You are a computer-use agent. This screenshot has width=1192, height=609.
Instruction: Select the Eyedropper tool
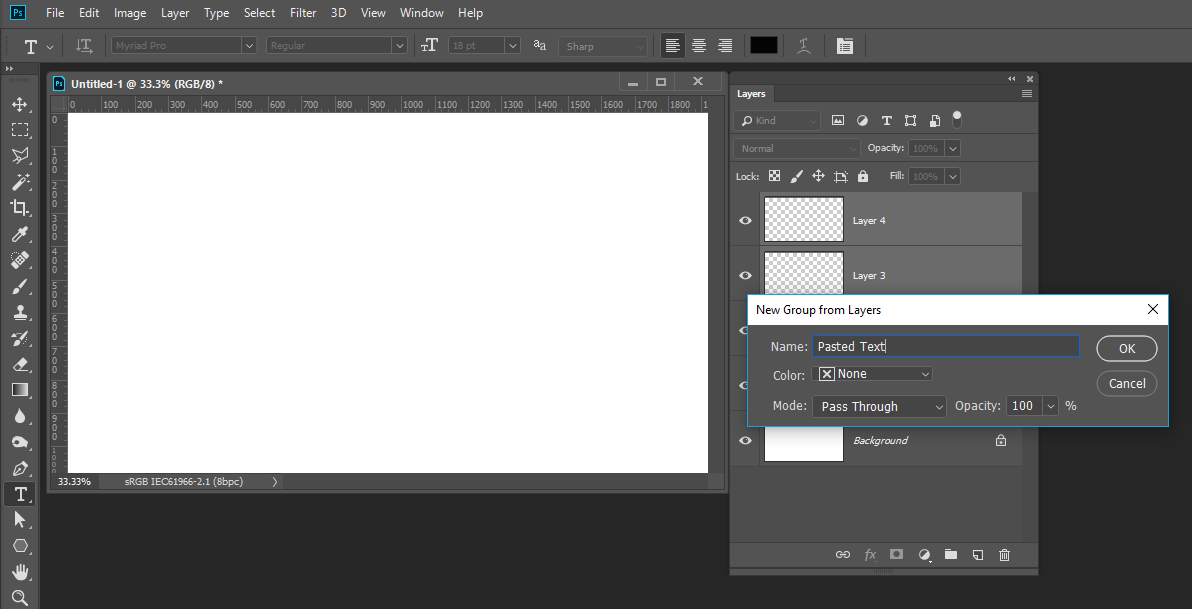(x=19, y=234)
